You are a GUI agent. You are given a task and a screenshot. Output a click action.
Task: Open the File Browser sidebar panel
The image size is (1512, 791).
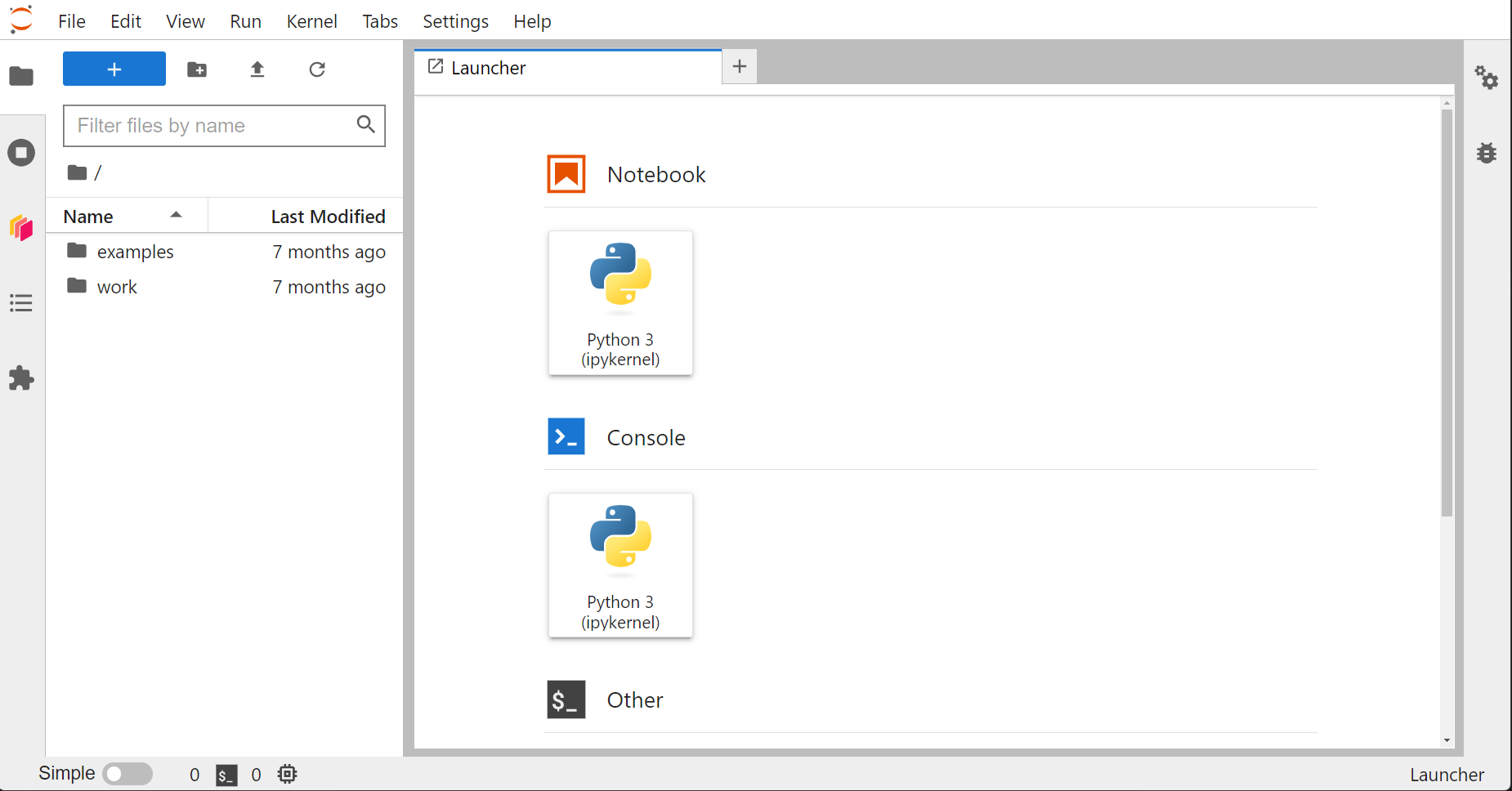(x=21, y=77)
